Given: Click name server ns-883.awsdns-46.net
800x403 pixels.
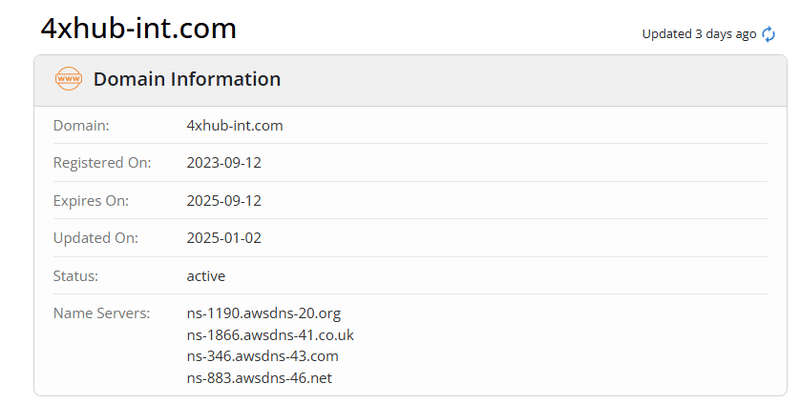Looking at the screenshot, I should coord(259,377).
